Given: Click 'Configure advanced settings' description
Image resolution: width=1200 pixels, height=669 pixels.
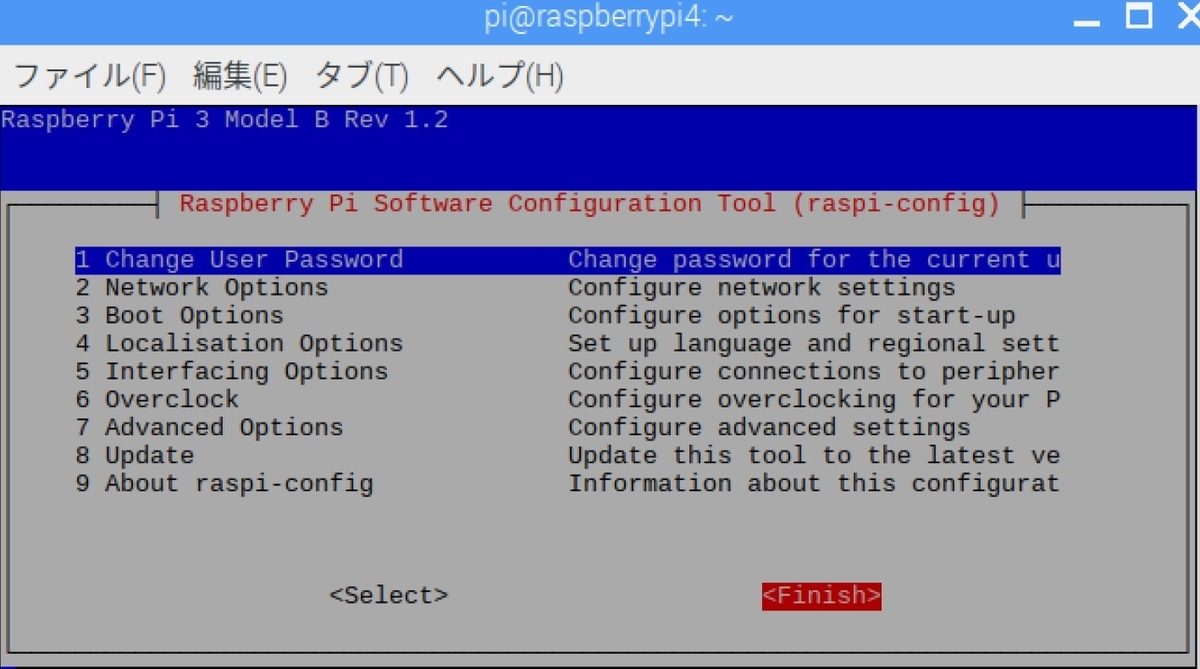Looking at the screenshot, I should tap(769, 428).
